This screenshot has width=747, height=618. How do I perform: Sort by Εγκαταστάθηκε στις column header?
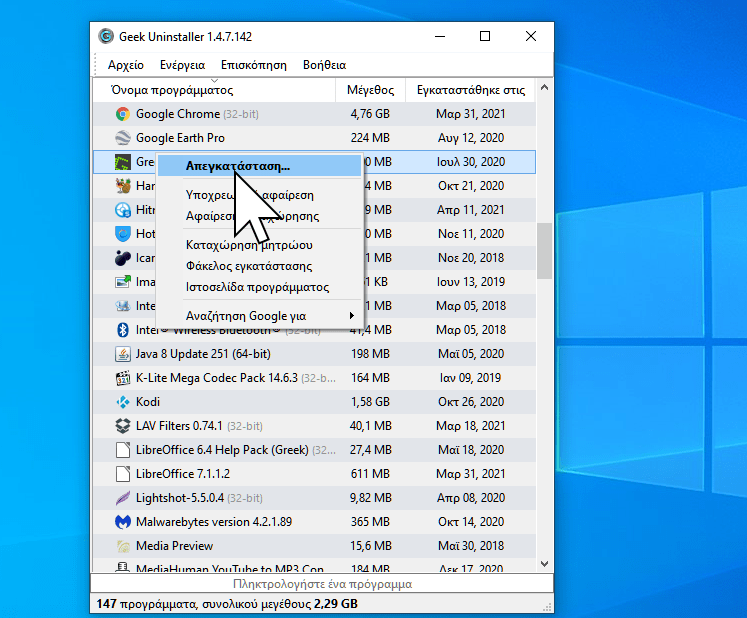pyautogui.click(x=471, y=90)
